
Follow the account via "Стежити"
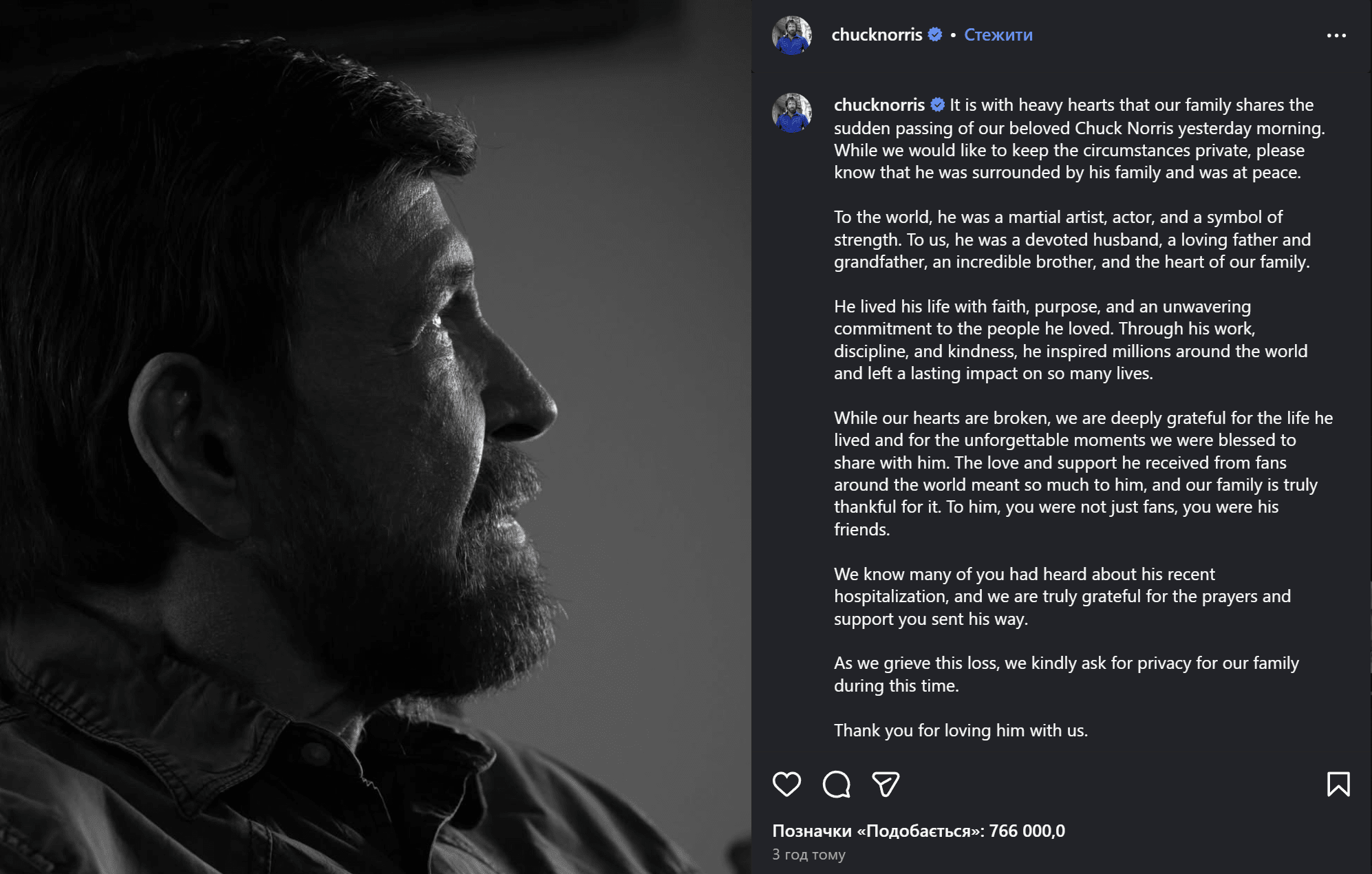pos(998,34)
